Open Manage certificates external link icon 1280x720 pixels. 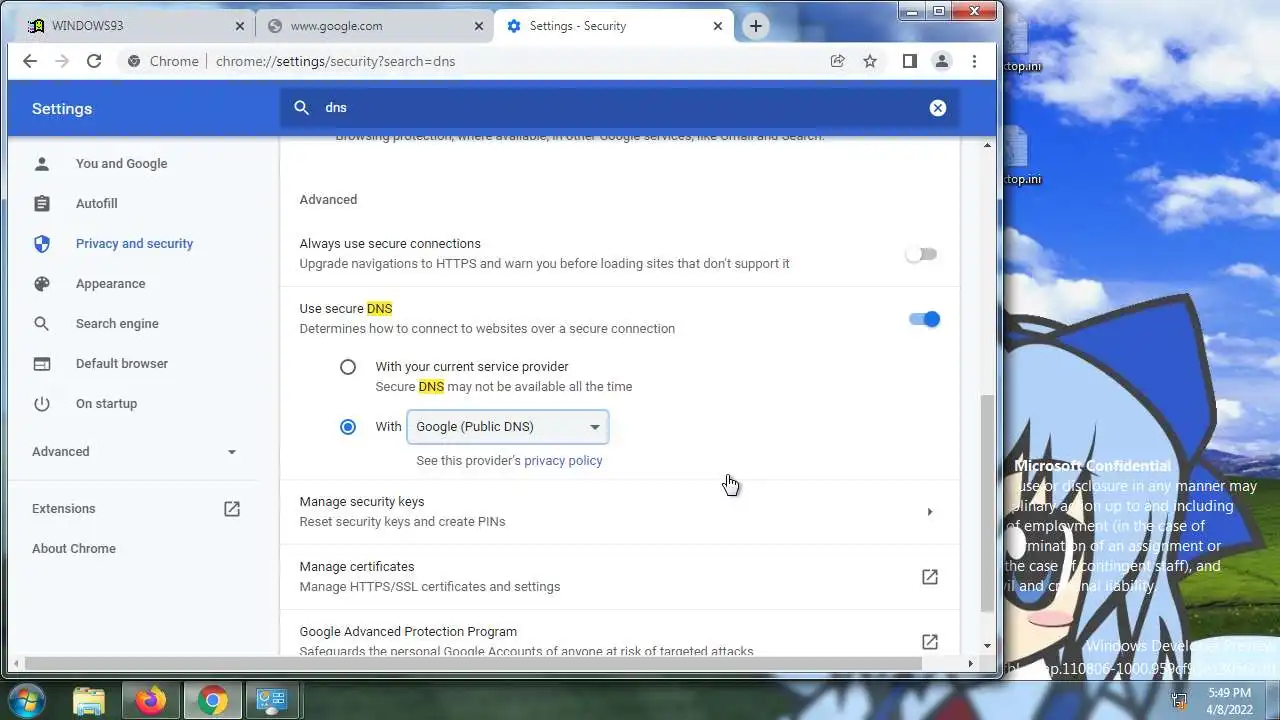[930, 577]
